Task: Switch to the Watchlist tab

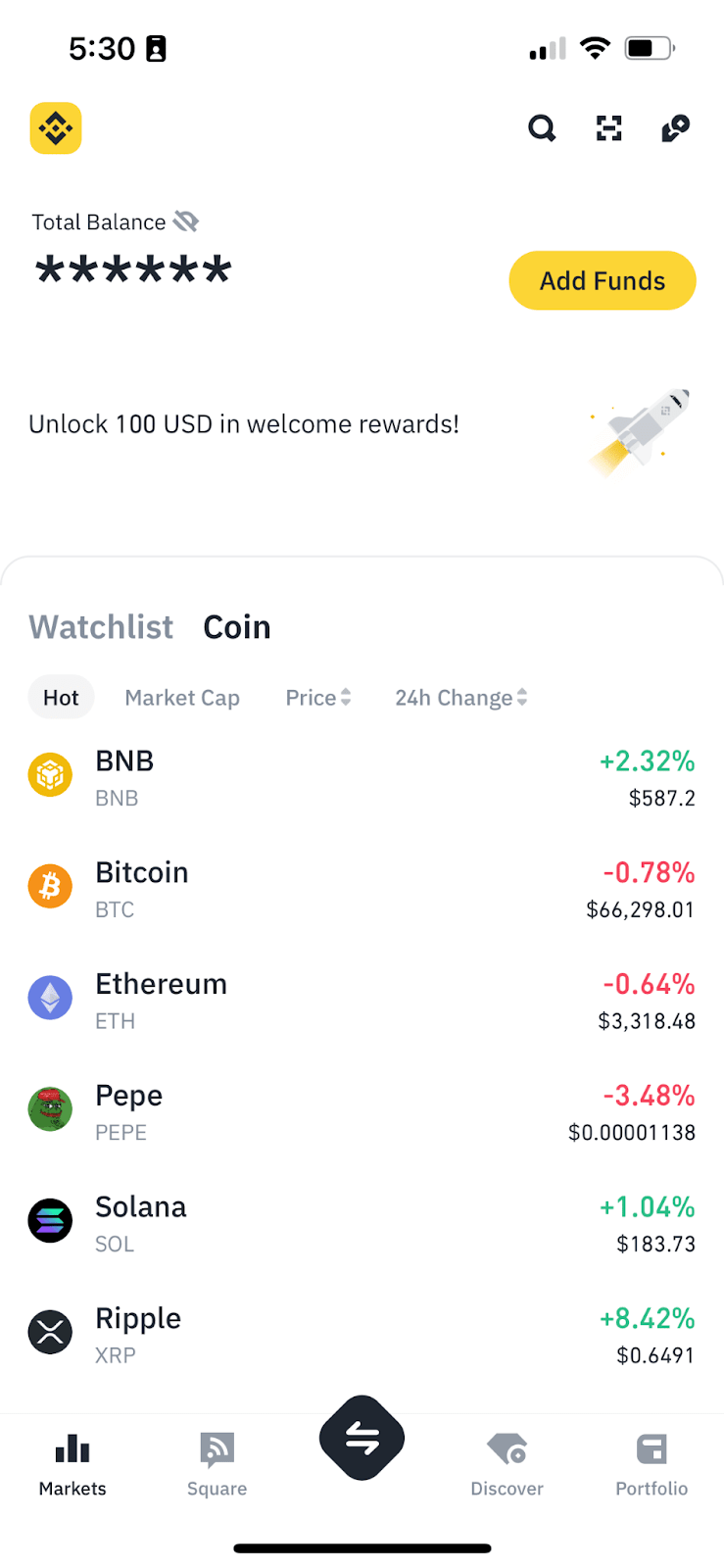Action: tap(101, 627)
